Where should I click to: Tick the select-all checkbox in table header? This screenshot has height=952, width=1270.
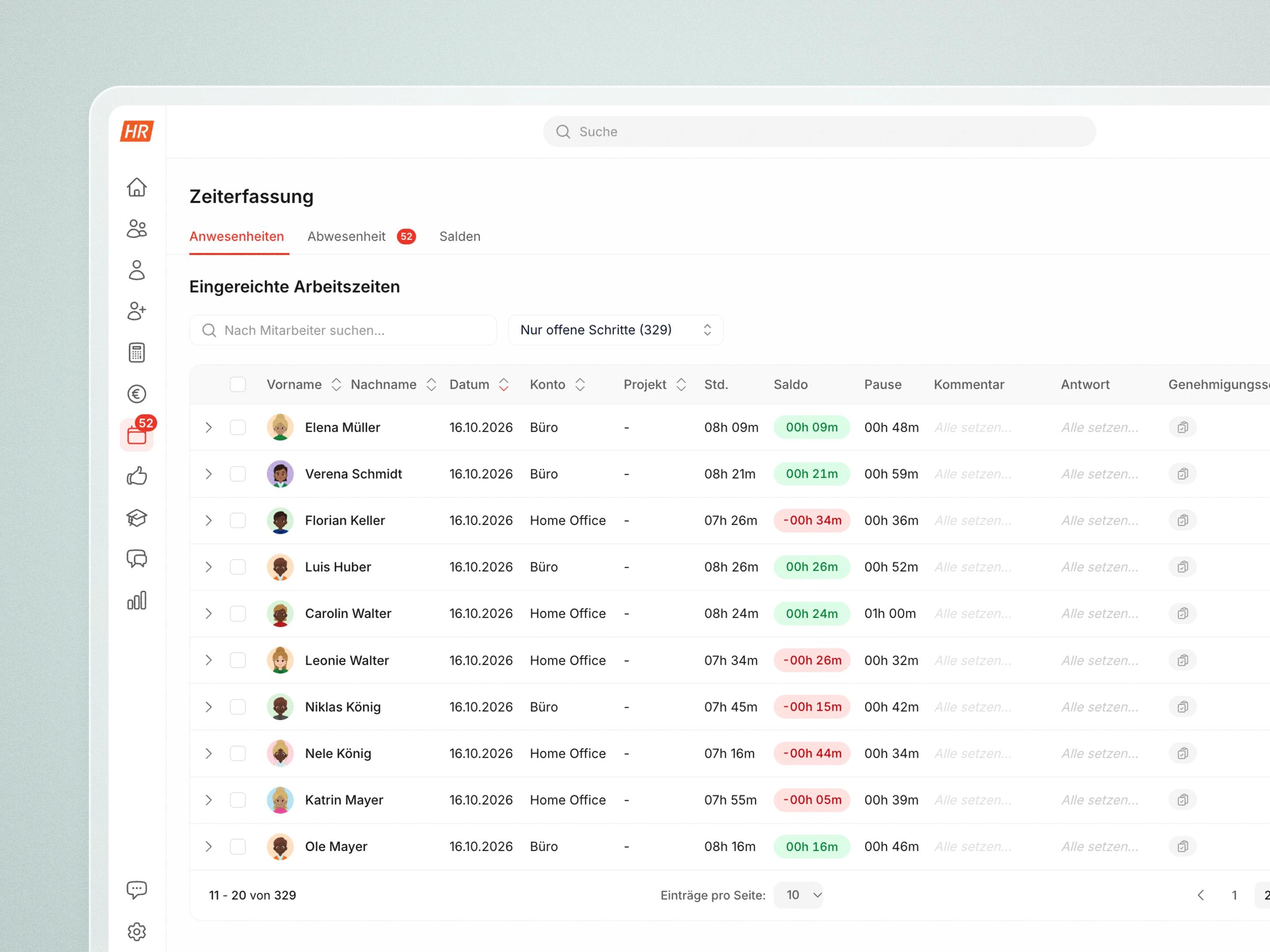click(238, 384)
